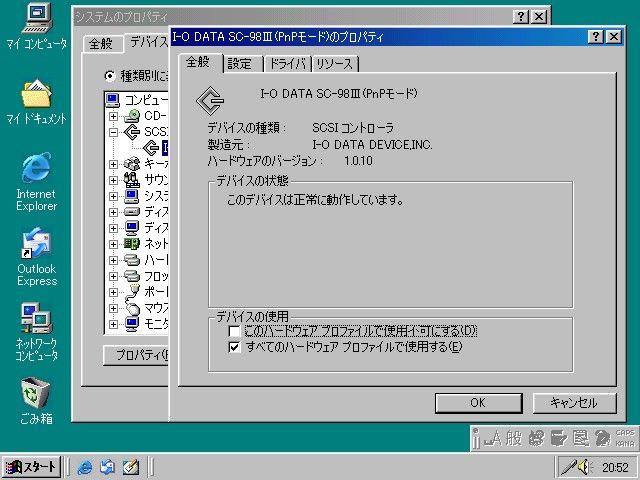Expand the サウン sound node

(113, 180)
